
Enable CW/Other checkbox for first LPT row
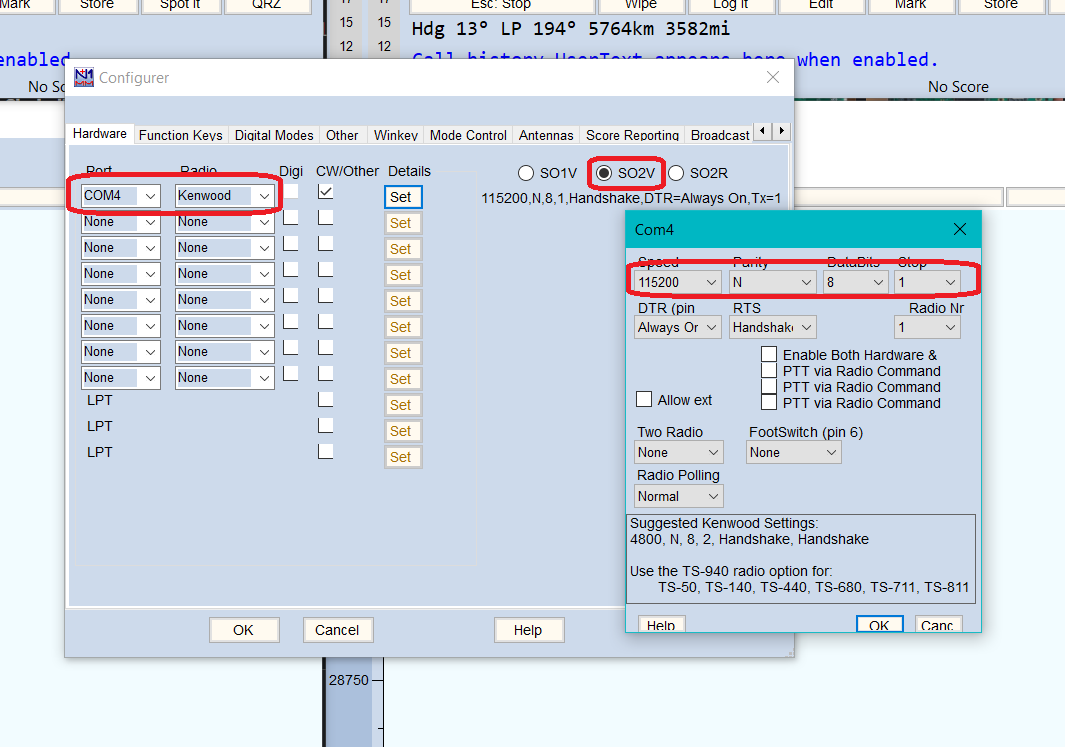(325, 399)
